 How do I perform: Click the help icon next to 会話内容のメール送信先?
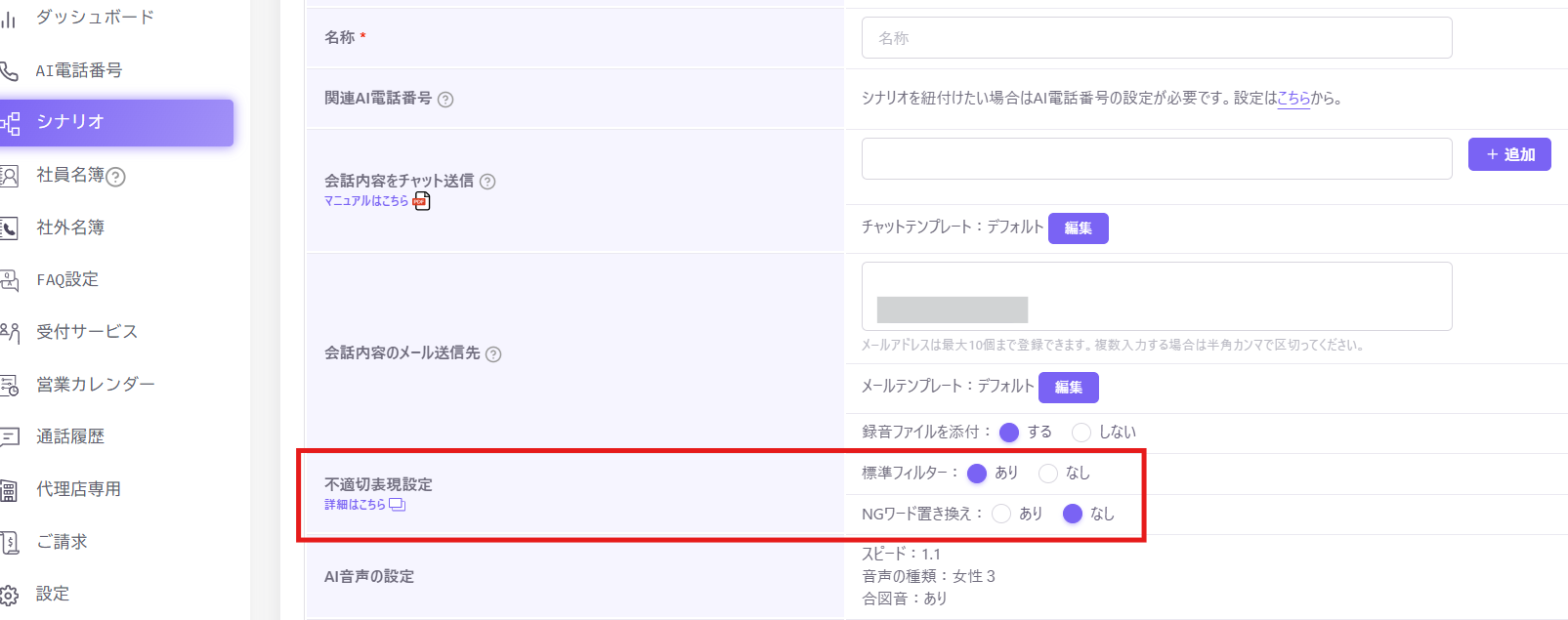[x=493, y=354]
